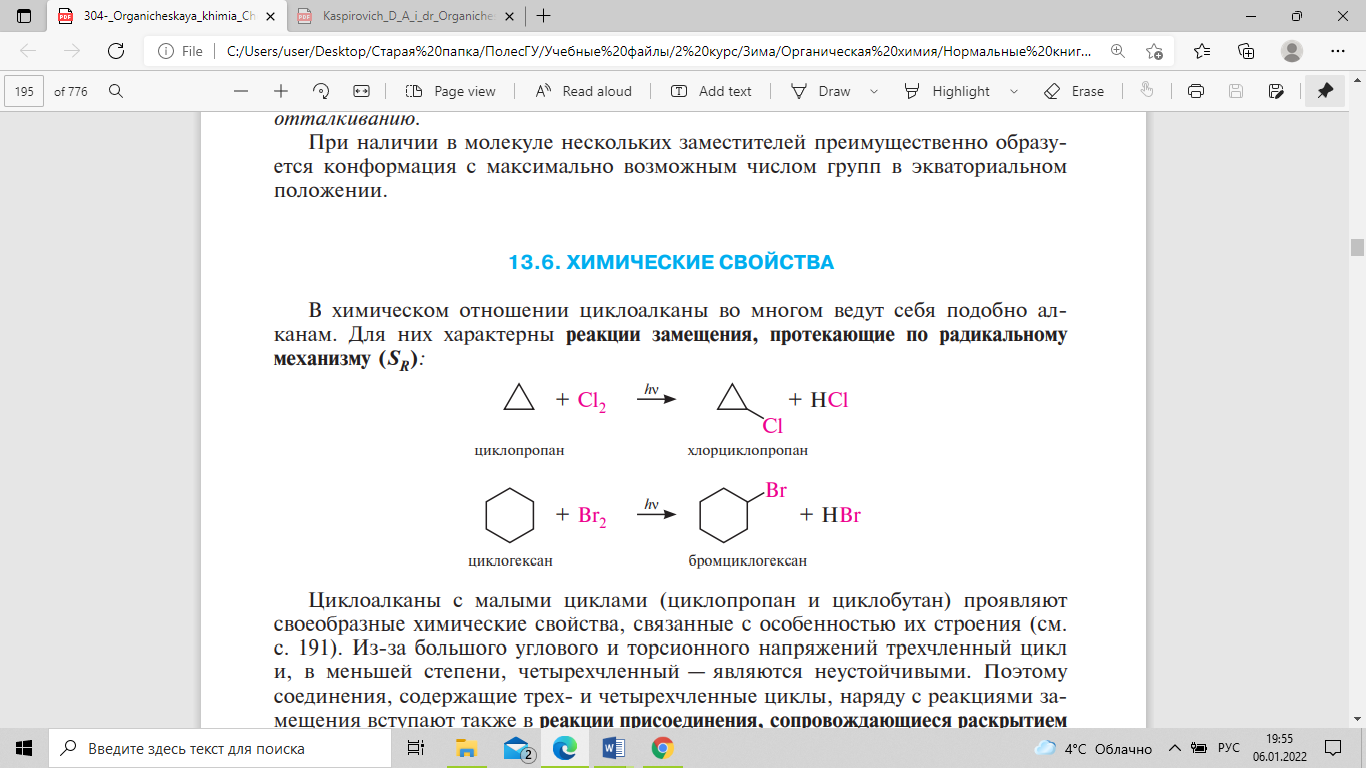Click the PDF vertical scrollbar thumb
1366x768 pixels.
(x=1357, y=248)
